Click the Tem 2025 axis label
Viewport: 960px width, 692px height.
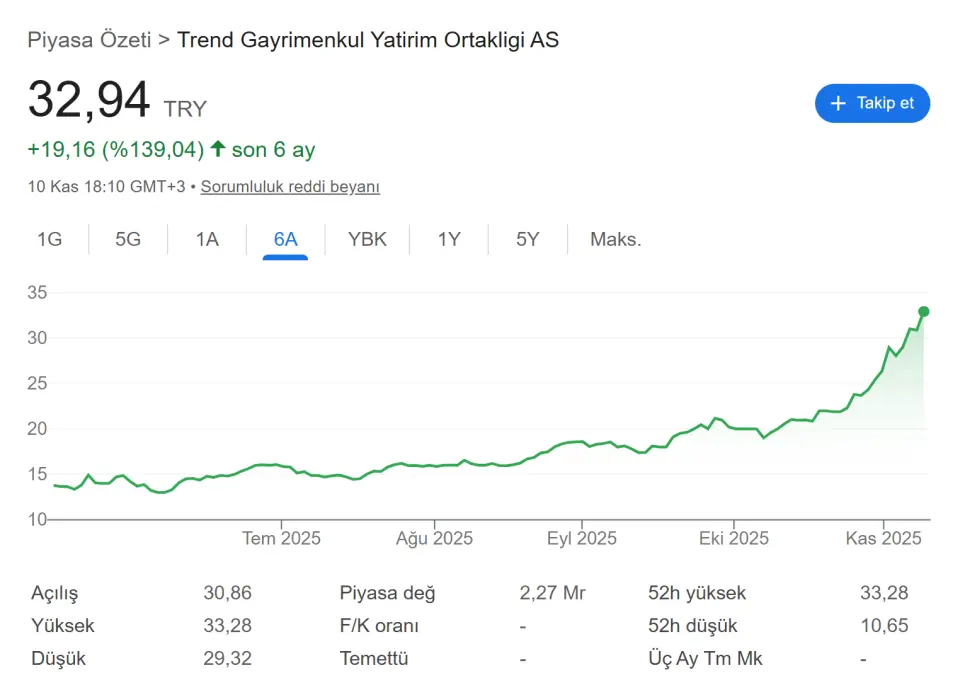point(282,539)
